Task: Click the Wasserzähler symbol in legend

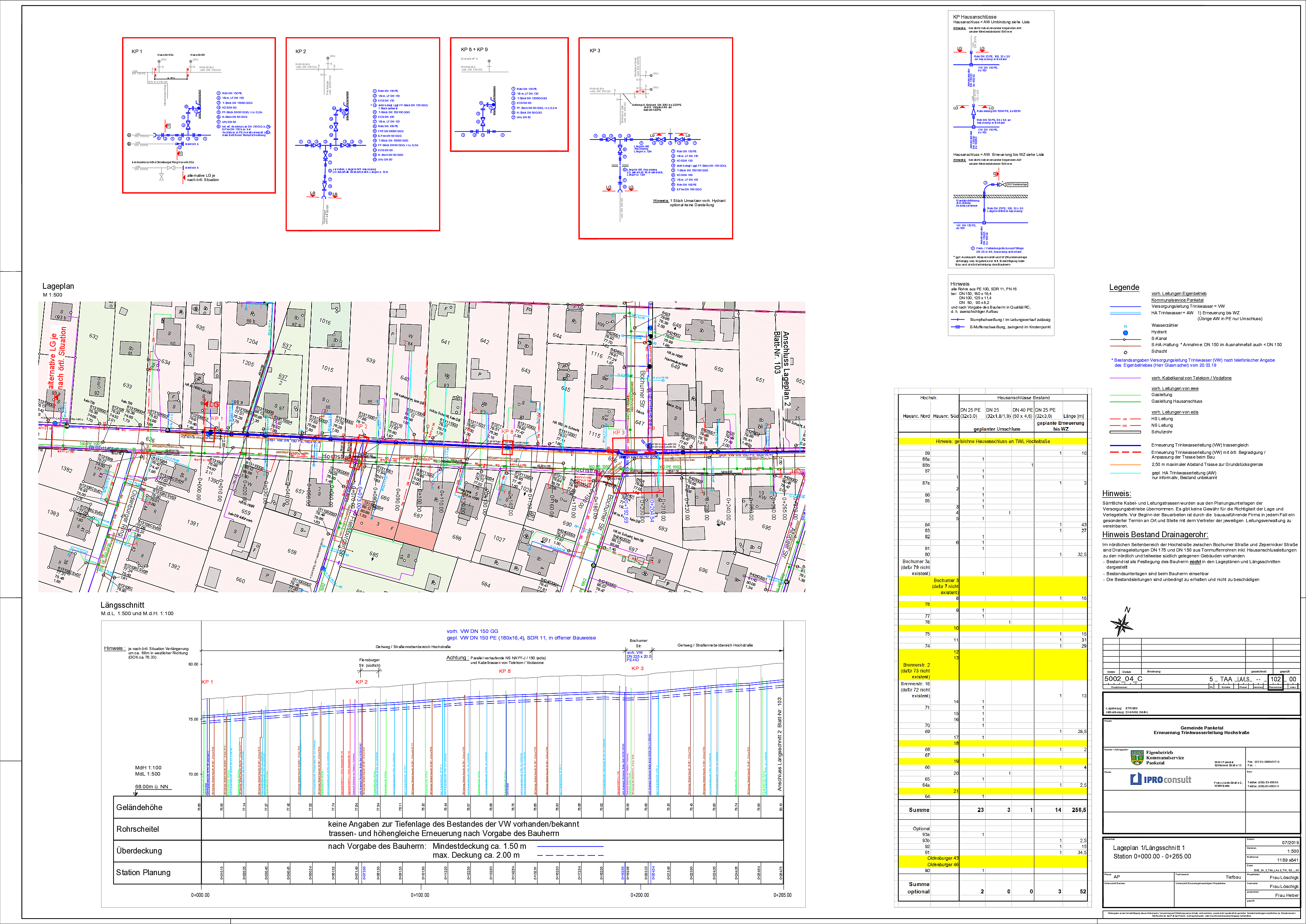Action: (x=1125, y=326)
